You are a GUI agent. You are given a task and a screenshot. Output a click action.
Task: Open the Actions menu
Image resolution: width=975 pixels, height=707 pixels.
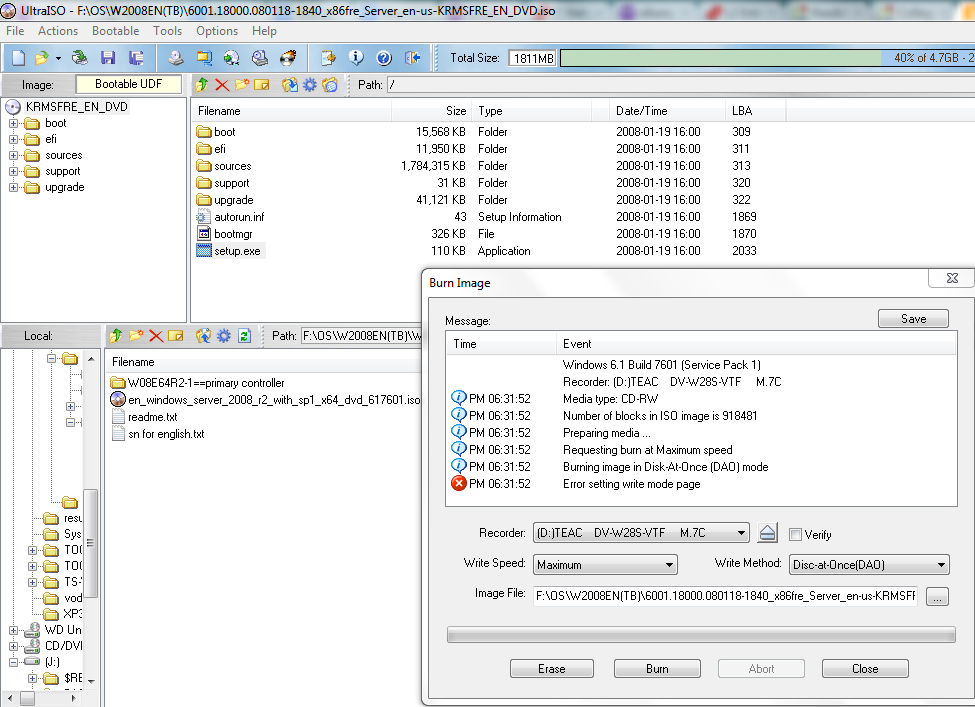58,31
